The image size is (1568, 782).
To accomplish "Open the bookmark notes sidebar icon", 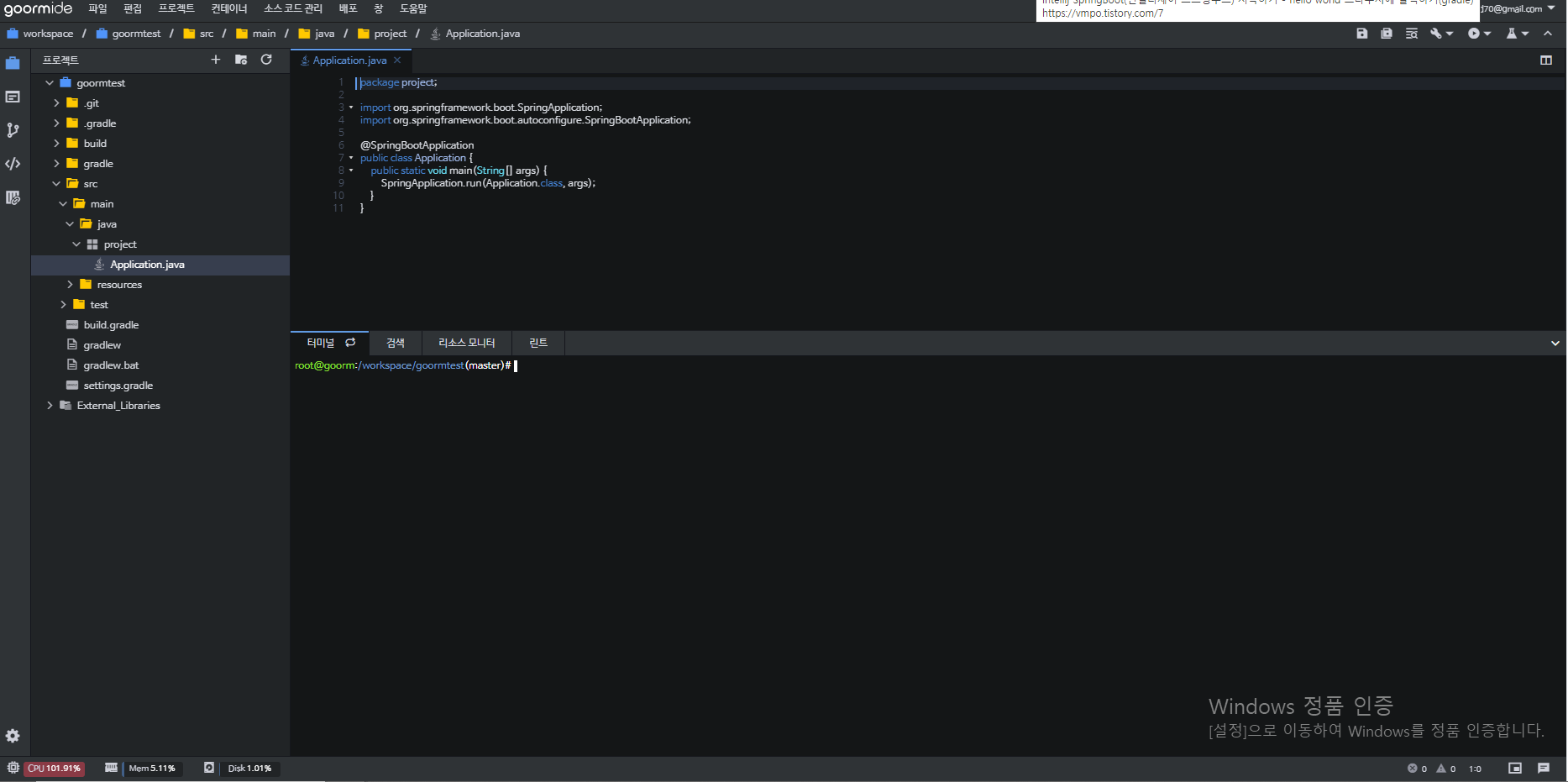I will (x=13, y=197).
